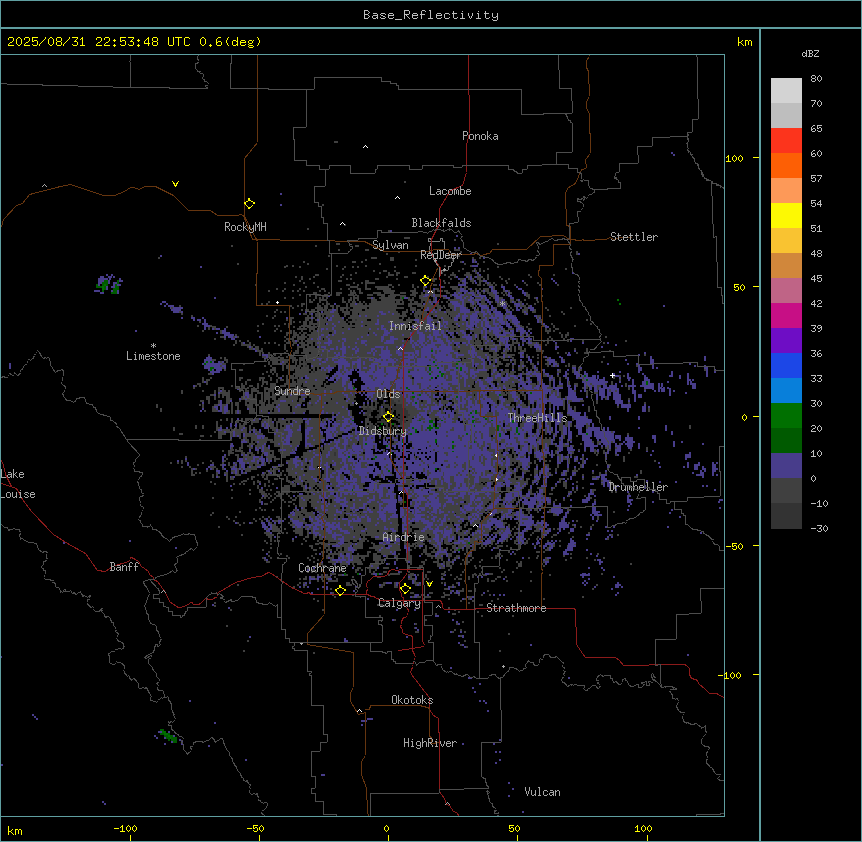Screen dimensions: 862x842
Task: Click the Strathmore town label
Action: [x=516, y=608]
